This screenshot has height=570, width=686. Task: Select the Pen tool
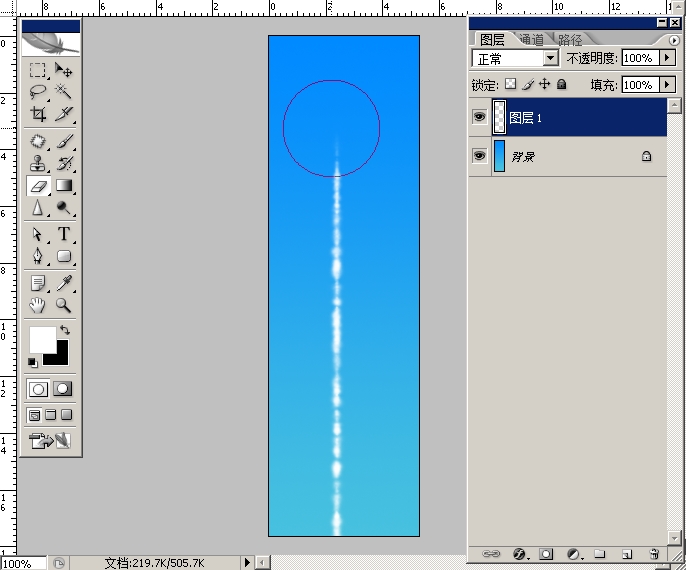(x=38, y=256)
